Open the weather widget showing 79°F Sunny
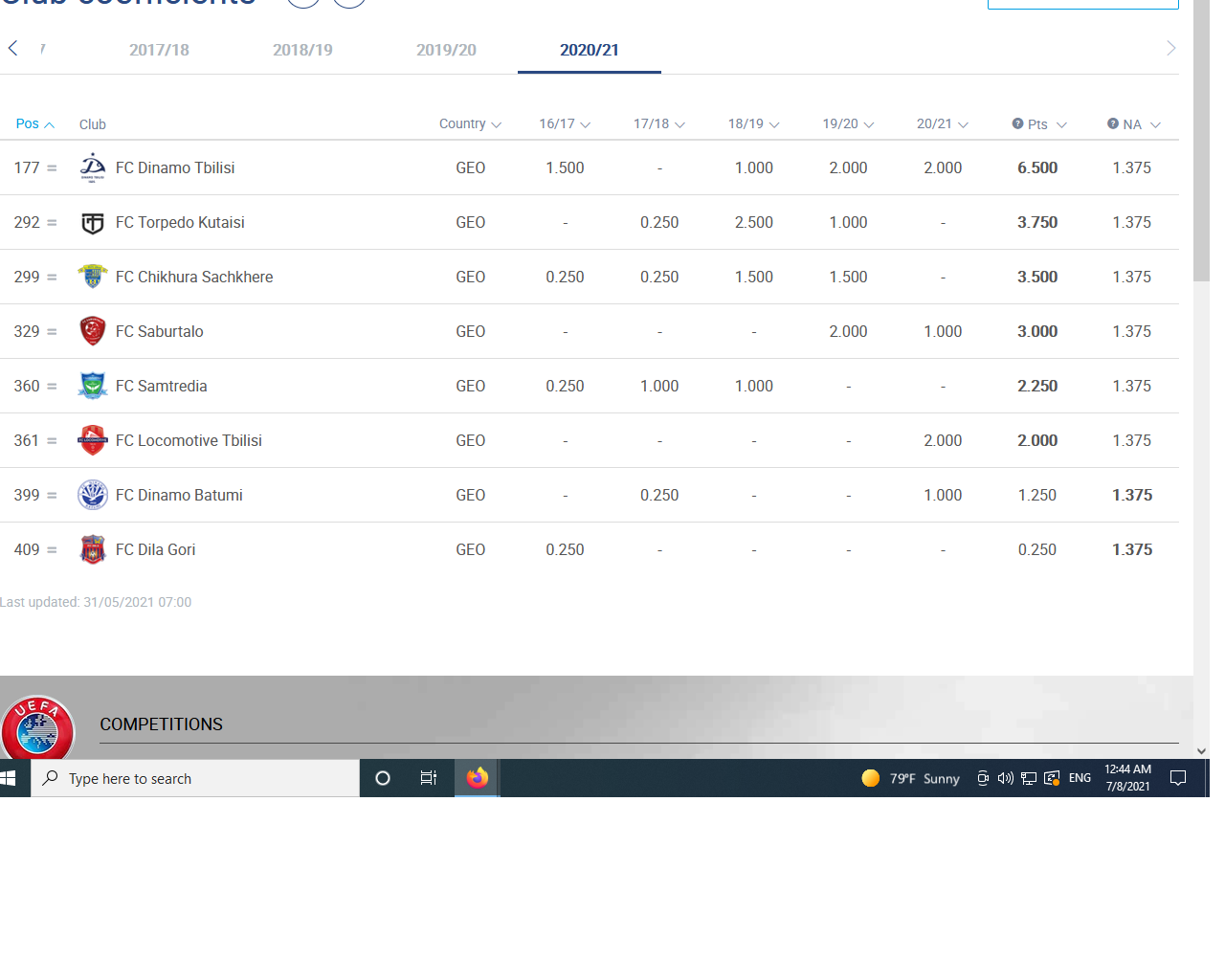 click(910, 778)
